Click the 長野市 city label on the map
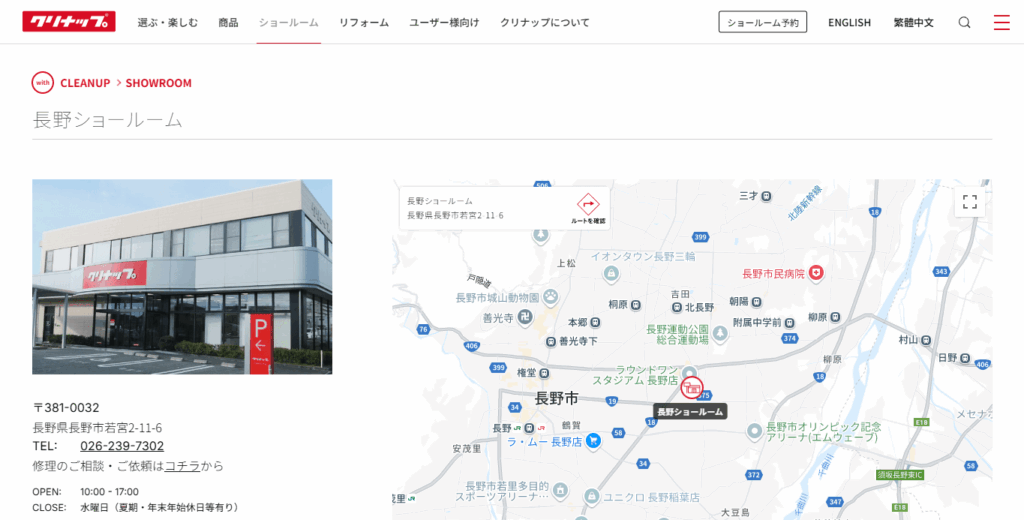Screen dimensions: 1024x520 556,398
